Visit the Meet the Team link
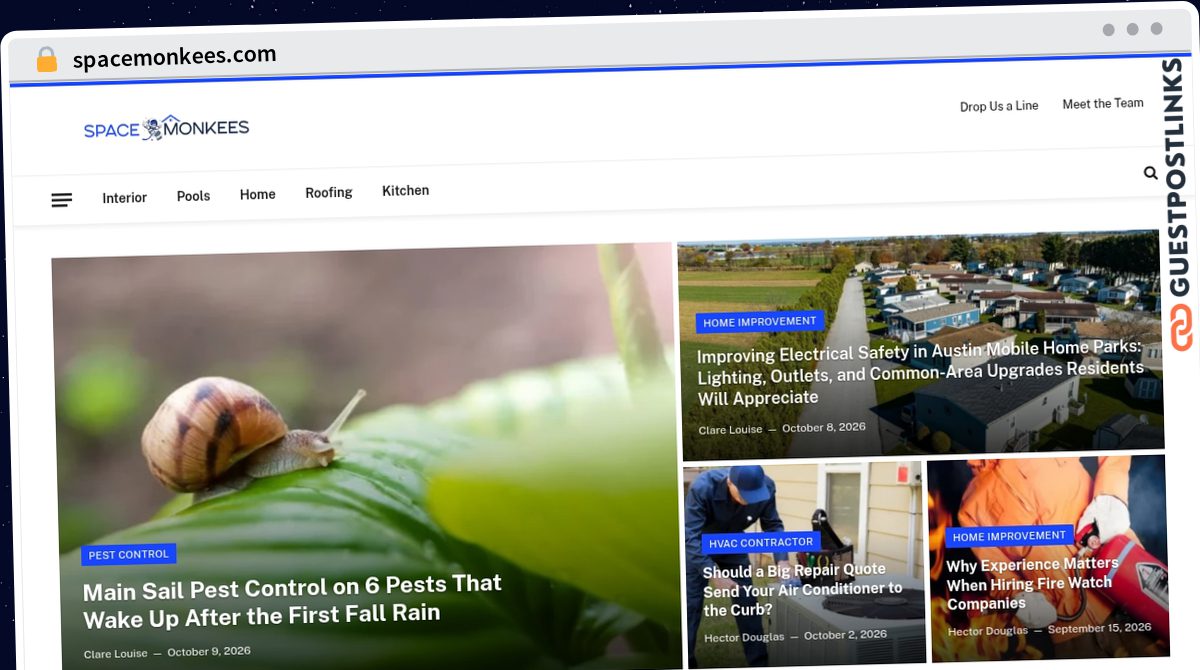1200x670 pixels. click(x=1103, y=103)
